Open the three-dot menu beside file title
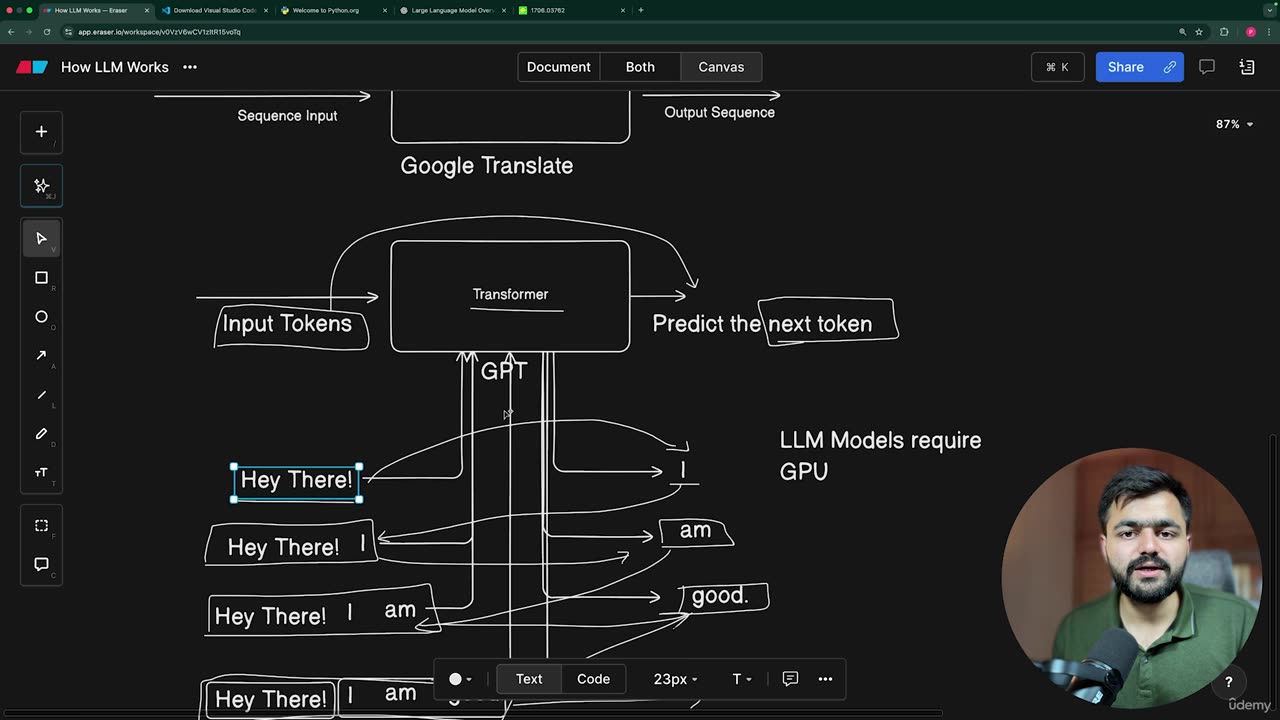1280x720 pixels. (x=190, y=67)
